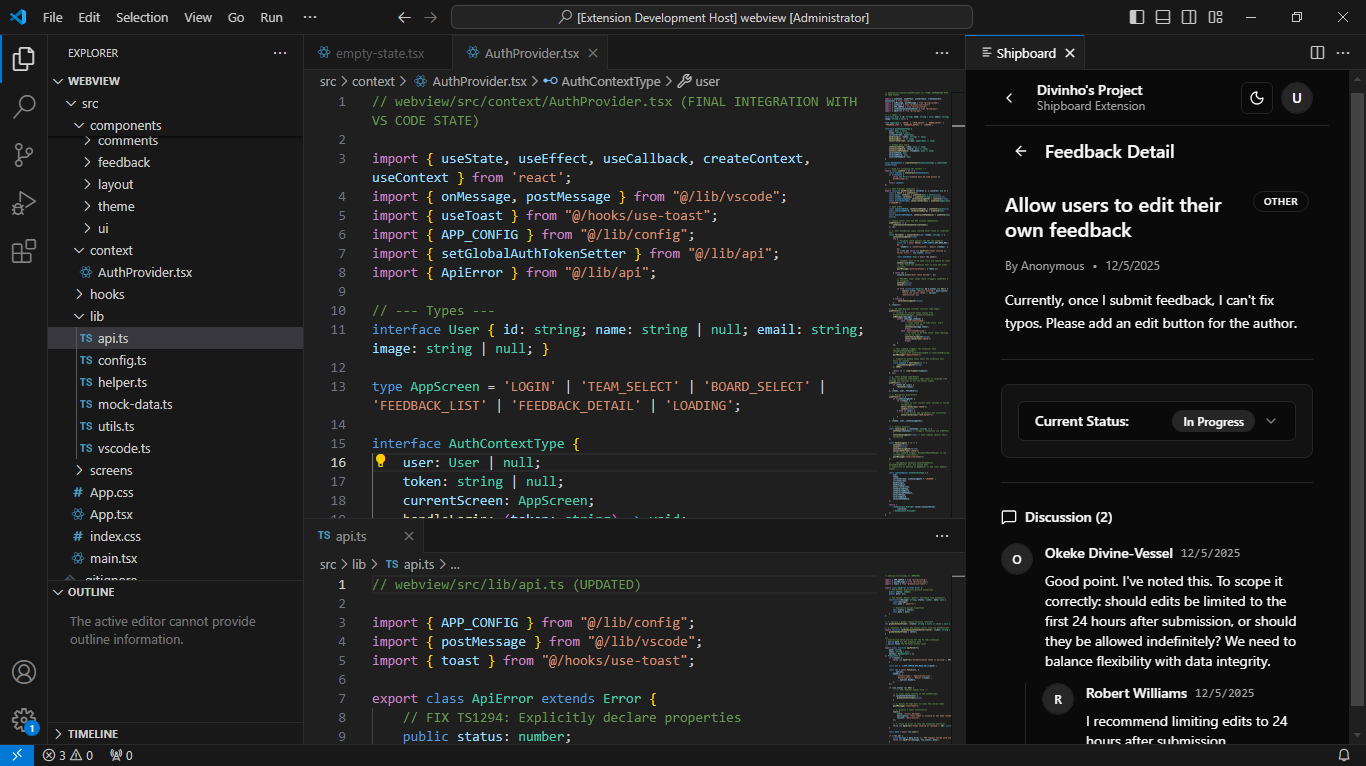Click the Manage gear icon

click(x=24, y=720)
